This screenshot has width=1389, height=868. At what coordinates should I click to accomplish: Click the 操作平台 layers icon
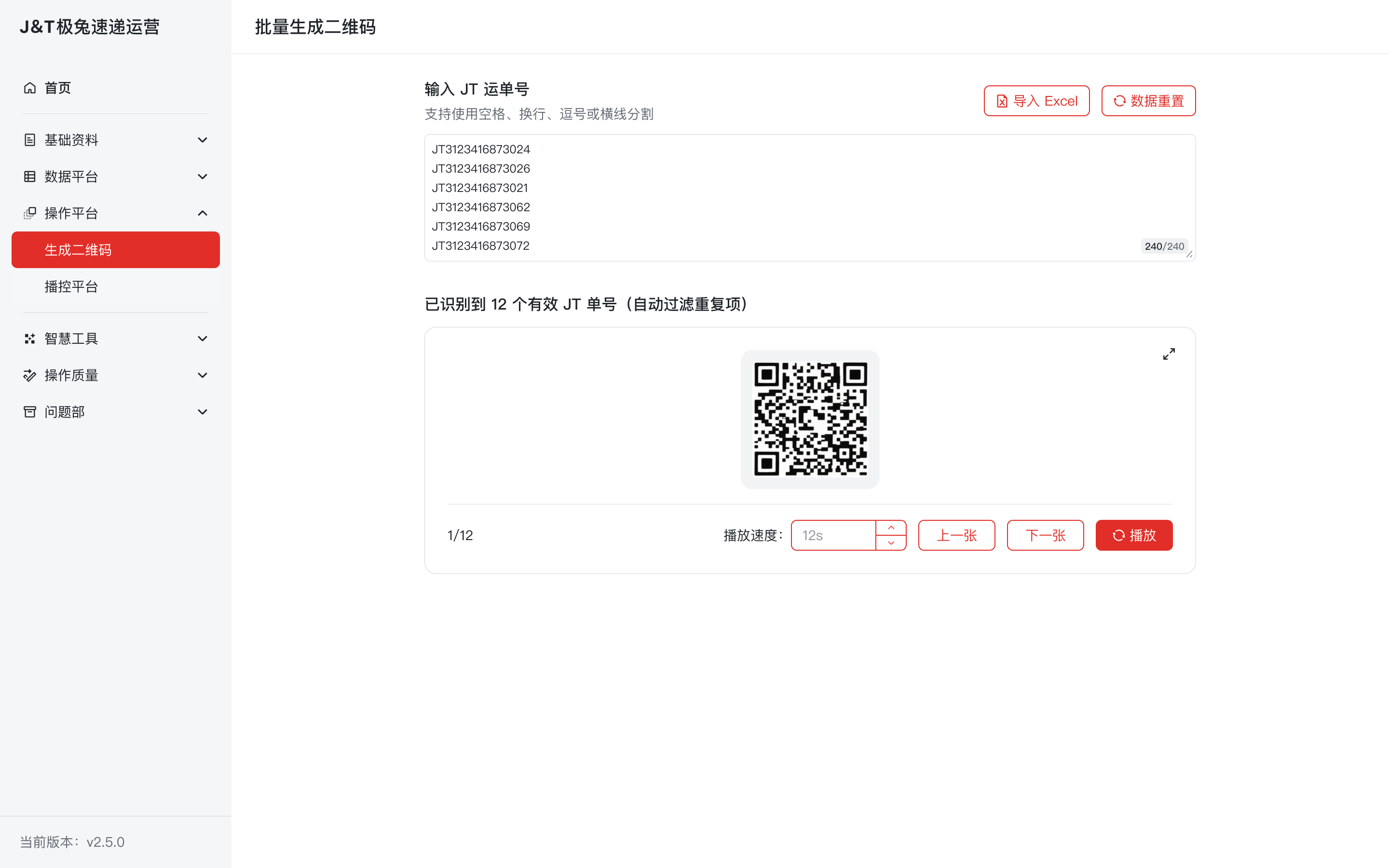pos(30,214)
